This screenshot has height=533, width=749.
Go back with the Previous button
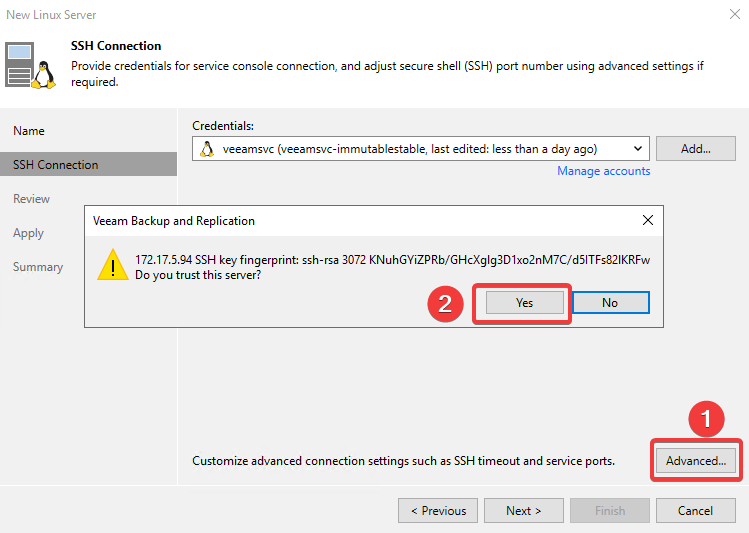438,511
